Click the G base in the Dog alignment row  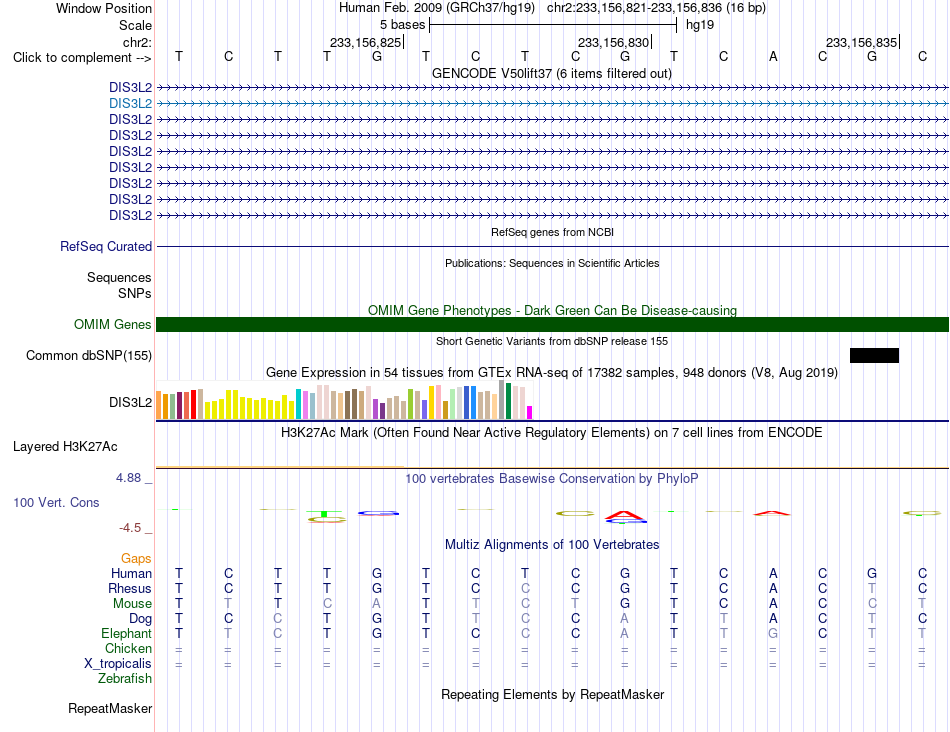coord(377,619)
